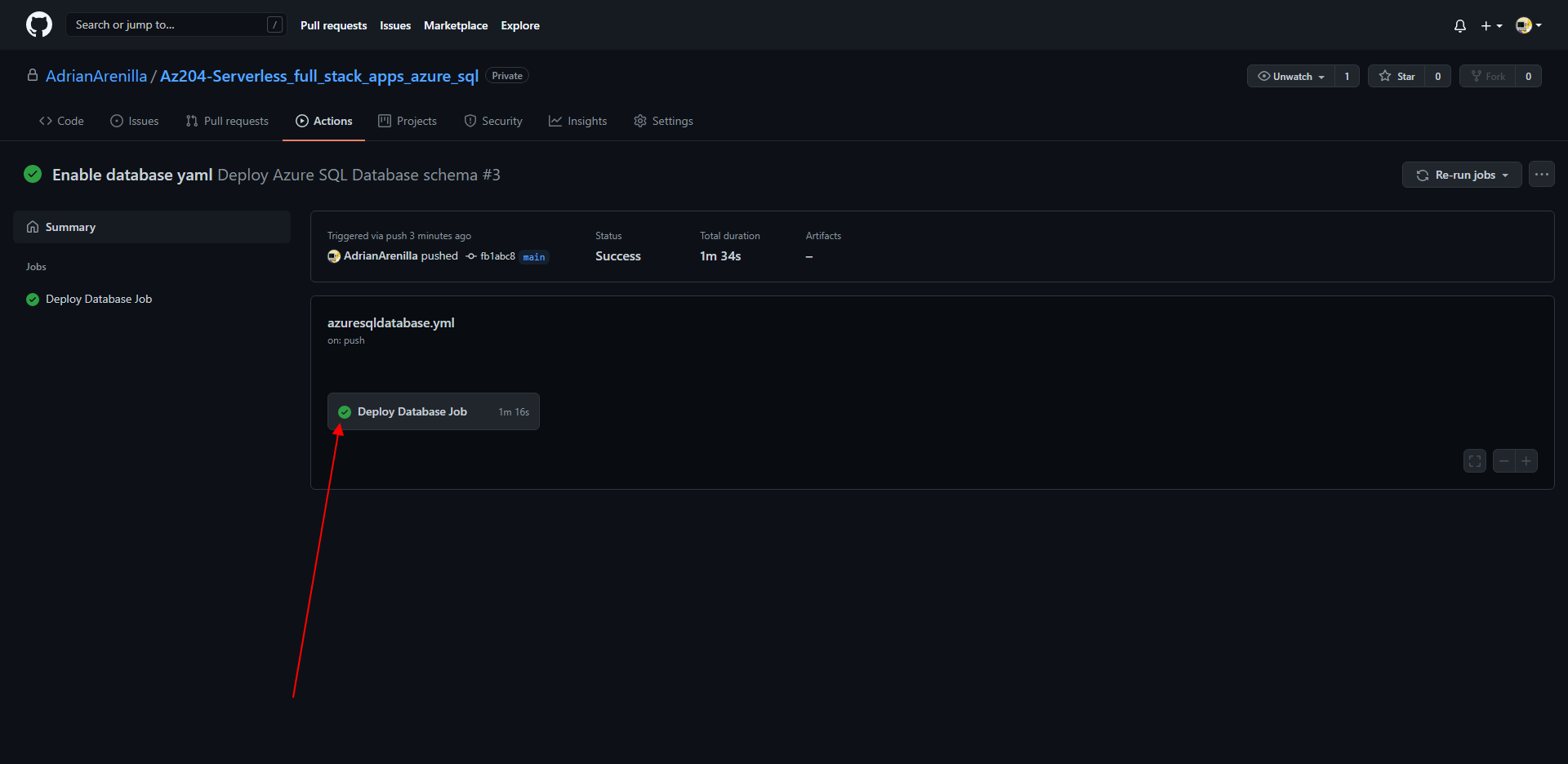
Task: Select Summary in the sidebar
Action: (152, 227)
